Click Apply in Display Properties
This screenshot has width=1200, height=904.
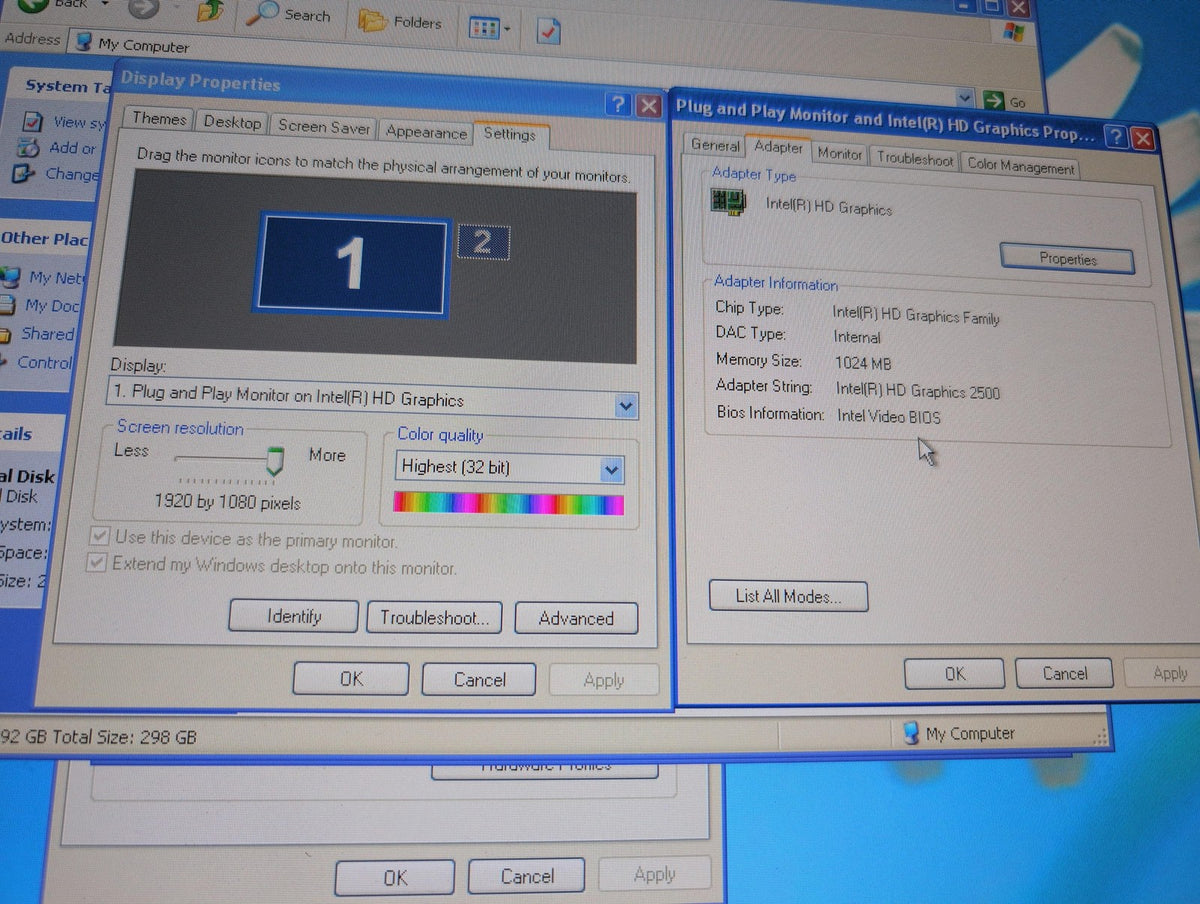604,681
